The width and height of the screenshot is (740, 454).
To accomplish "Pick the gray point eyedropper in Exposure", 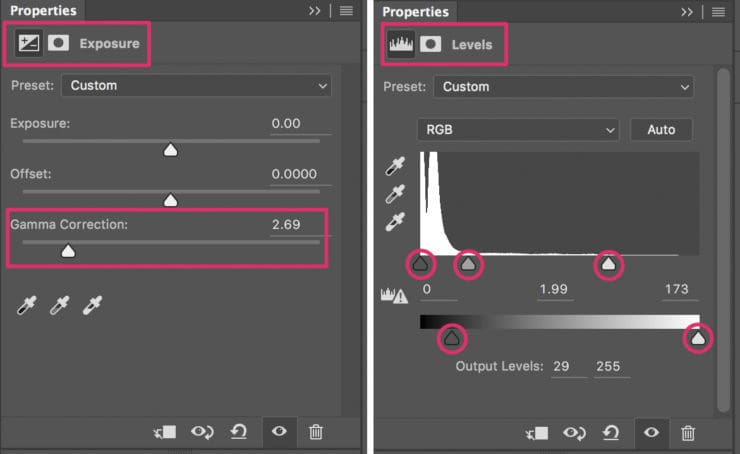I will tap(60, 305).
